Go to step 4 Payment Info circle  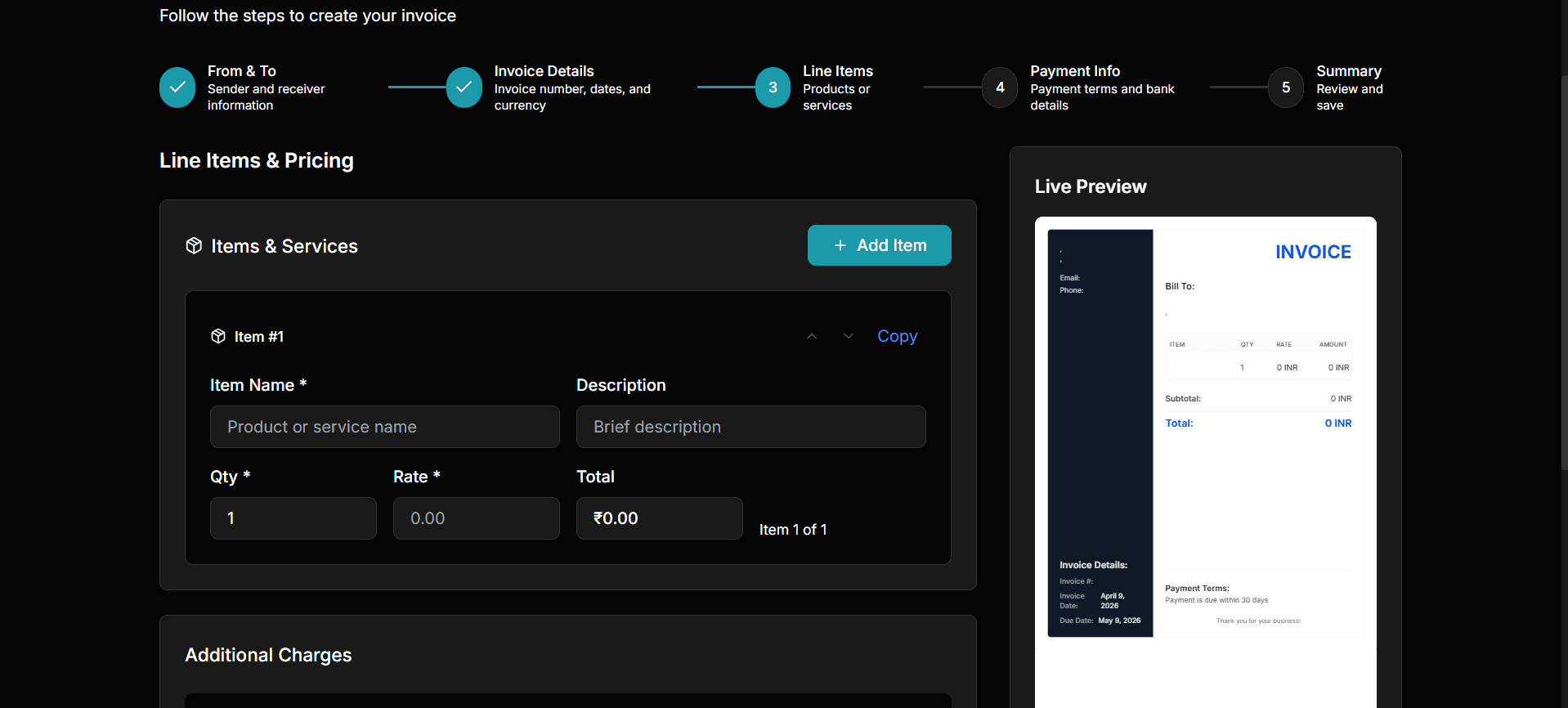(999, 87)
